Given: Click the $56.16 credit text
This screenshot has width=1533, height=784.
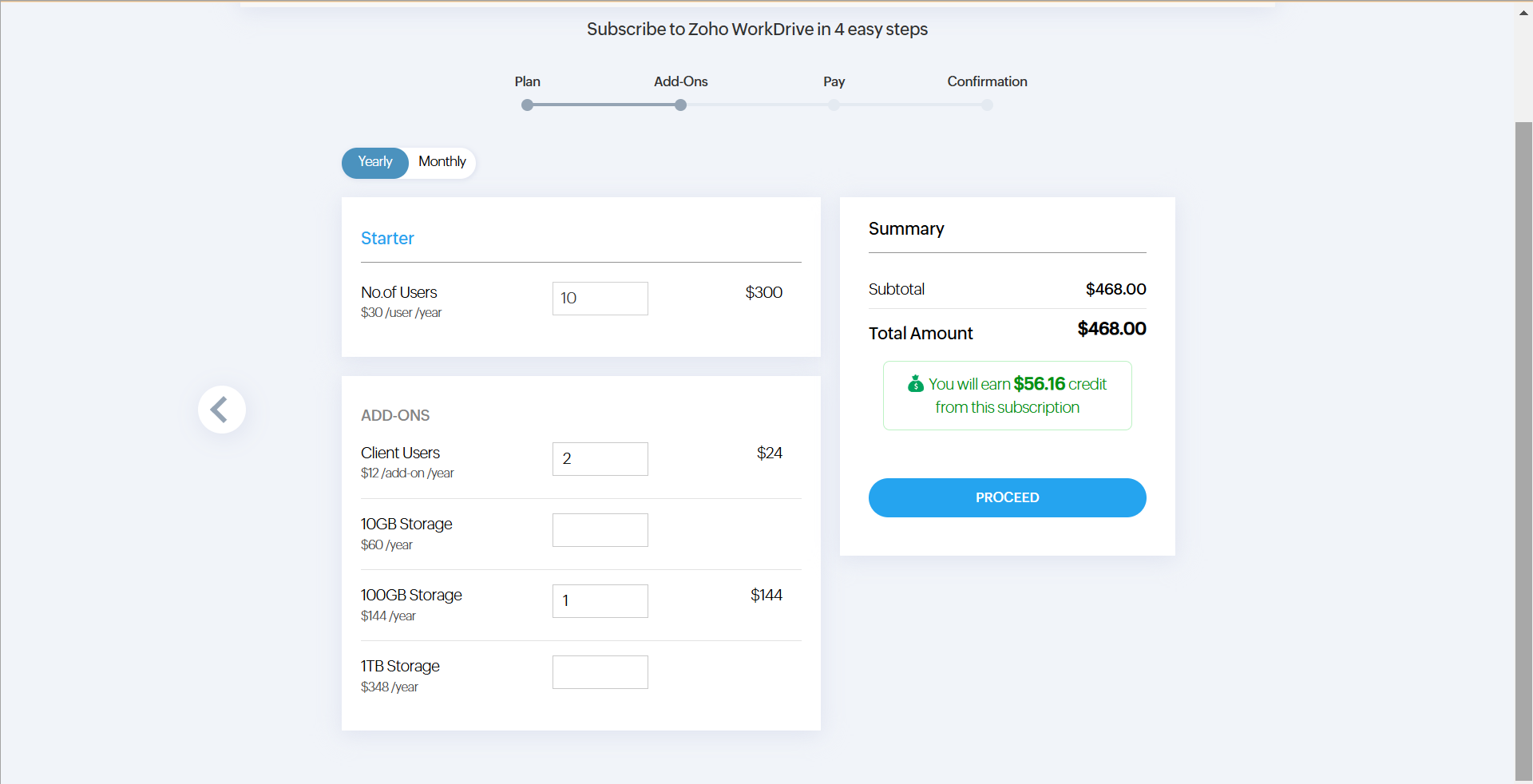Looking at the screenshot, I should tap(1040, 384).
